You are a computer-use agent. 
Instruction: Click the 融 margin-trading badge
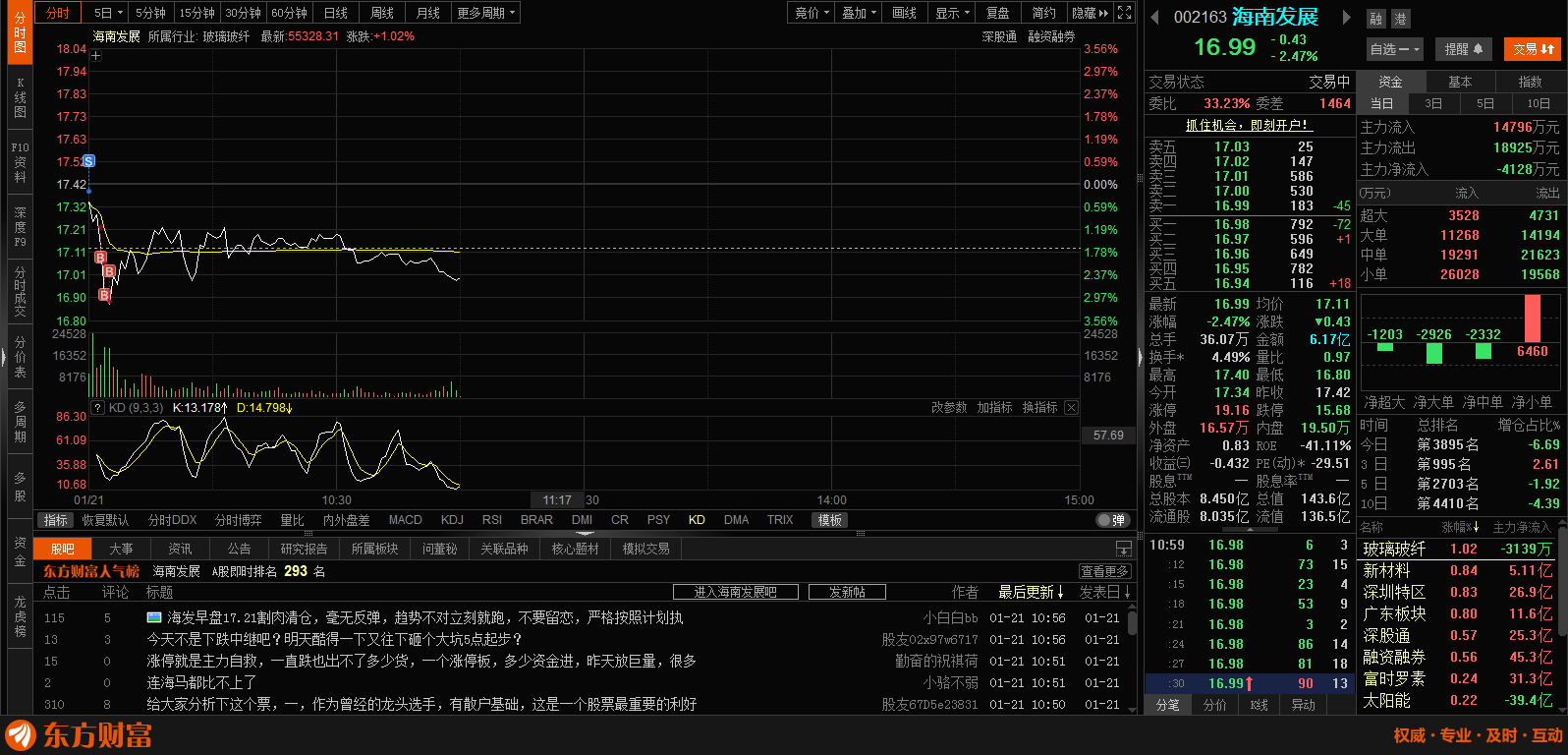pyautogui.click(x=1375, y=18)
